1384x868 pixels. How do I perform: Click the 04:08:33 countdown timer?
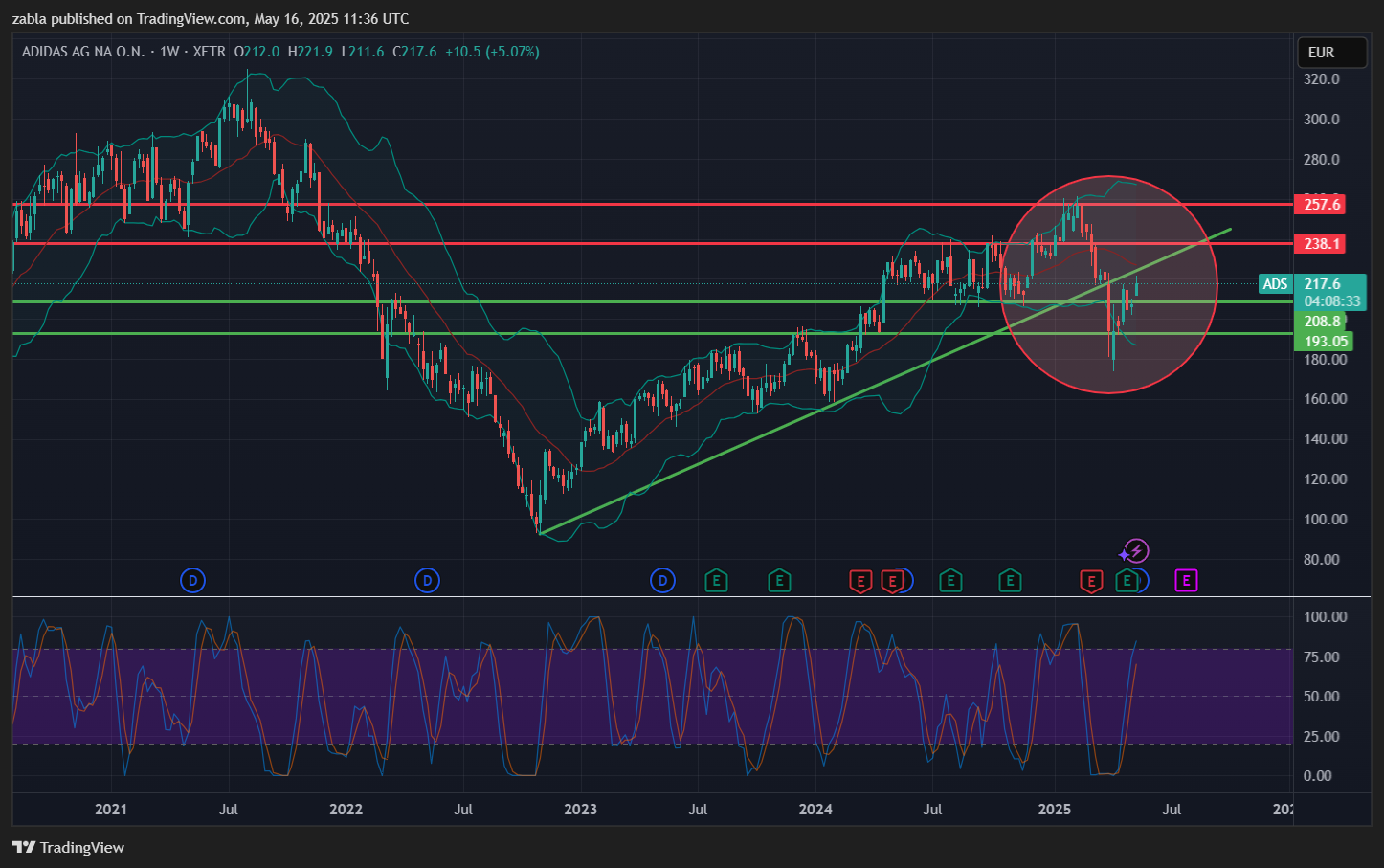point(1332,301)
